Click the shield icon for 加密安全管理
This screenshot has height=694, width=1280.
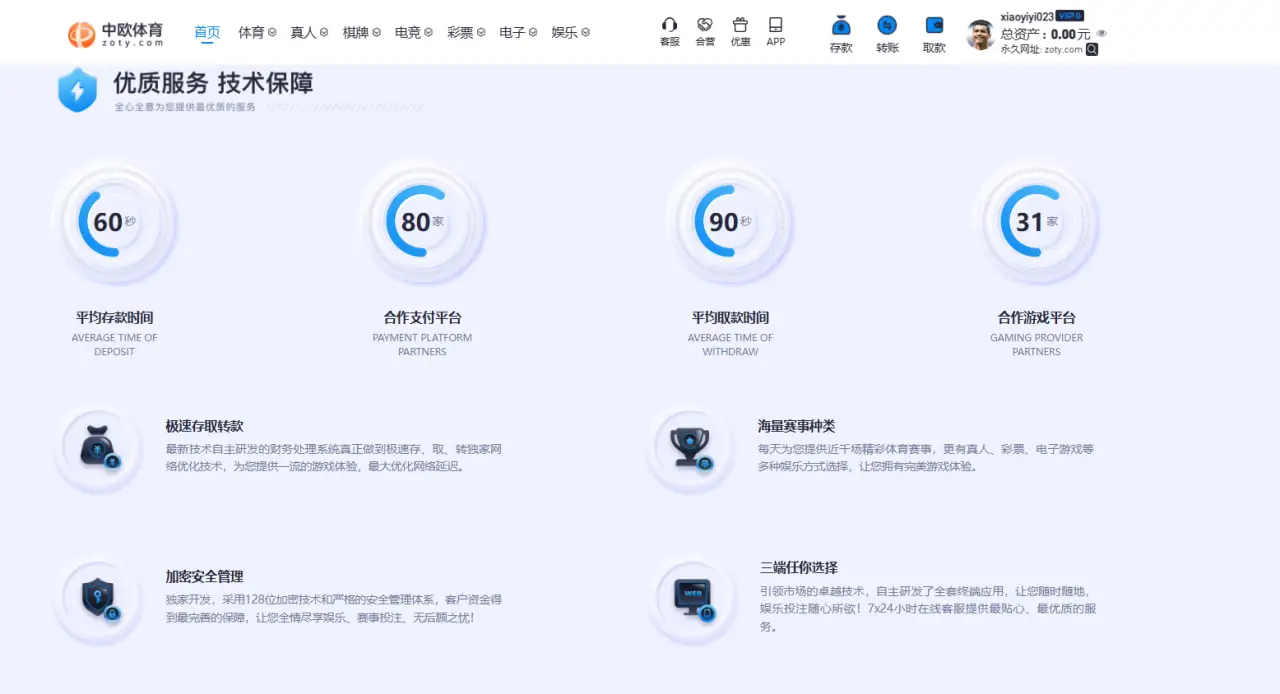coord(97,596)
